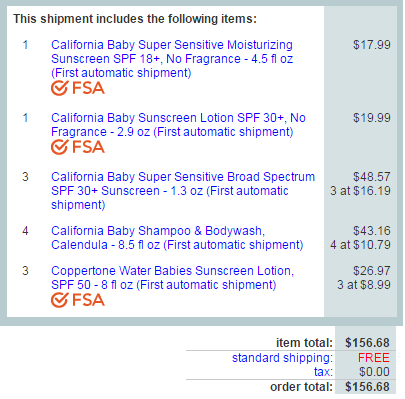Viewport: 405px width, 399px height.
Task: Click the FSA badge under Coppertone Water Babies
Action: pyautogui.click(x=78, y=300)
